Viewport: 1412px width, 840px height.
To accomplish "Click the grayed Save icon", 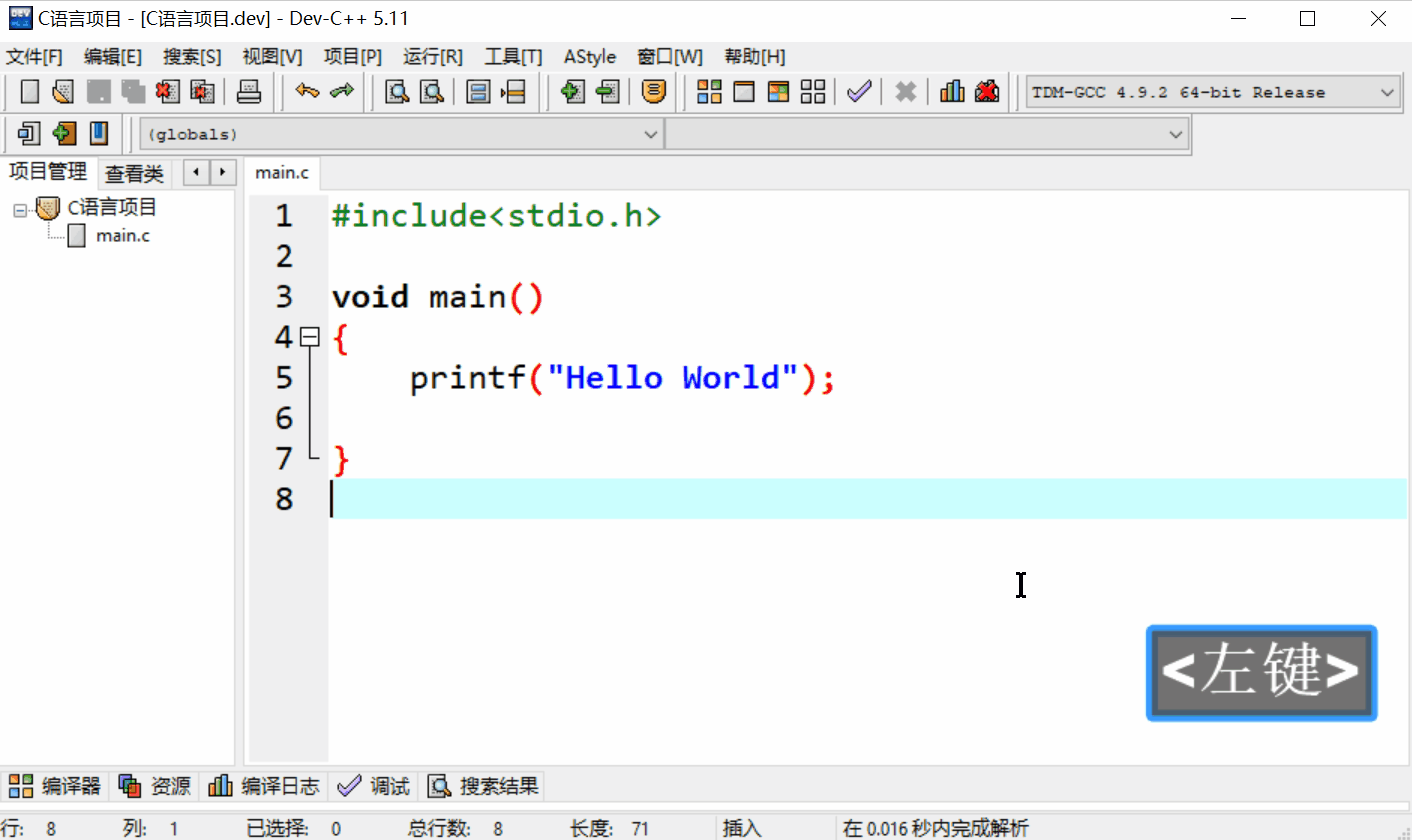I will 98,92.
